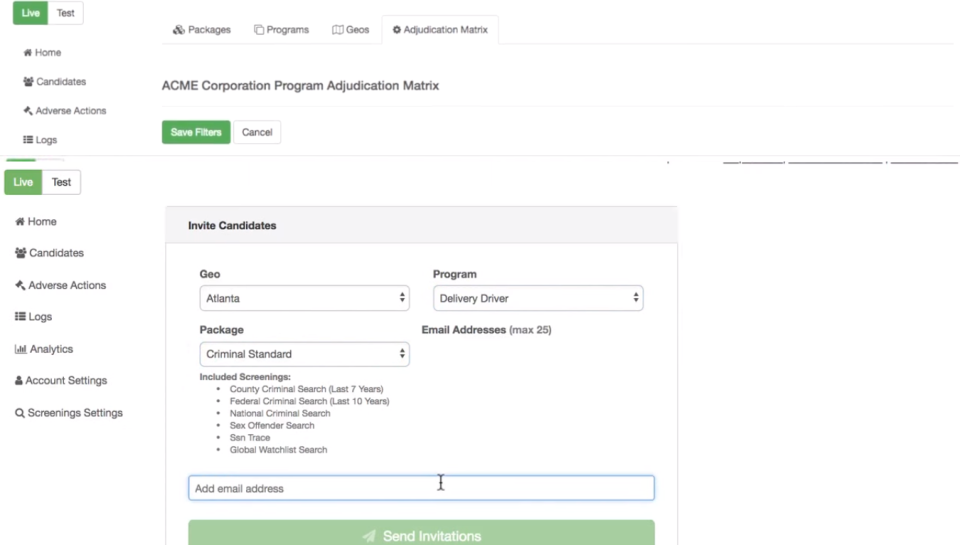The height and width of the screenshot is (545, 960).
Task: Go to the Geos tab
Action: (351, 29)
